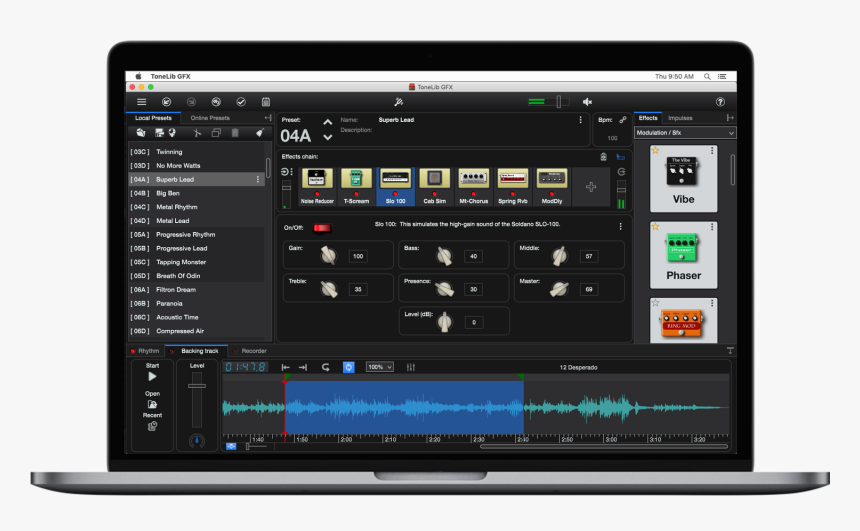Screen dimensions: 860x531
Task: Go to previous preset with up chevron
Action: click(327, 122)
